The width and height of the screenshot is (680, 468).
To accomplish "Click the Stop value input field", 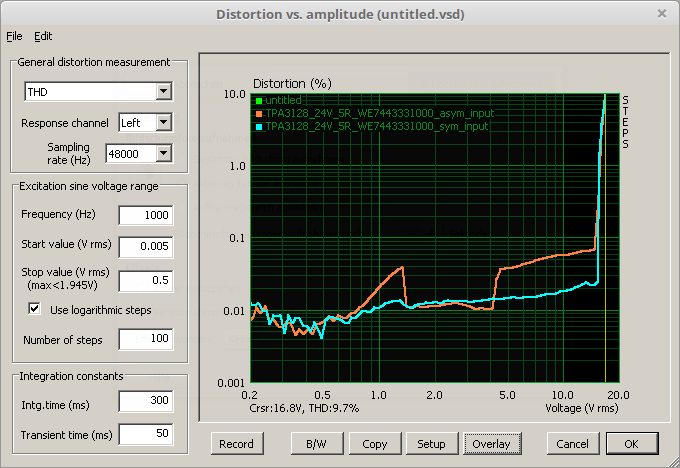I will (x=145, y=280).
